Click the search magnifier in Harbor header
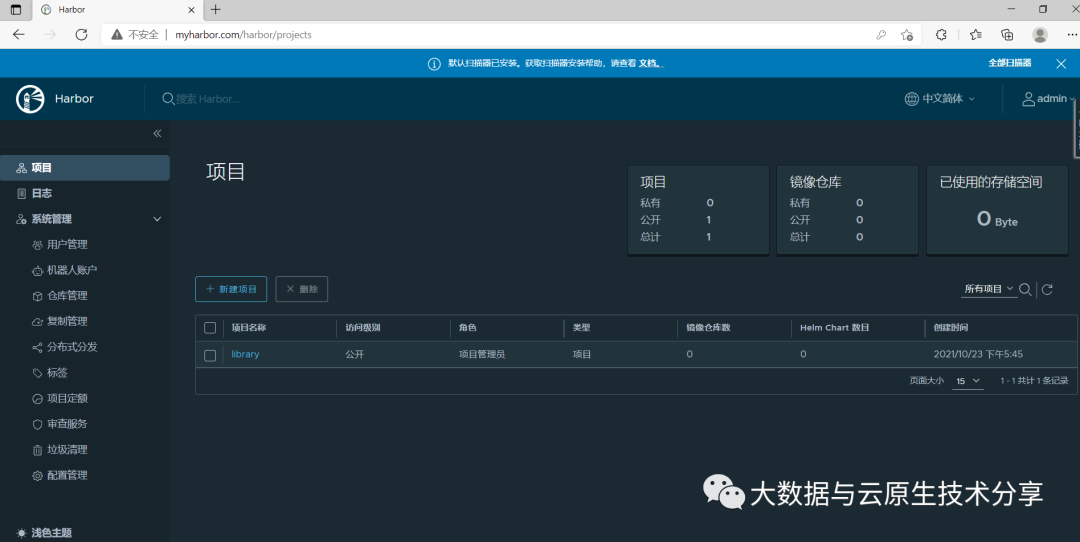Viewport: 1080px width, 542px height. [x=168, y=99]
